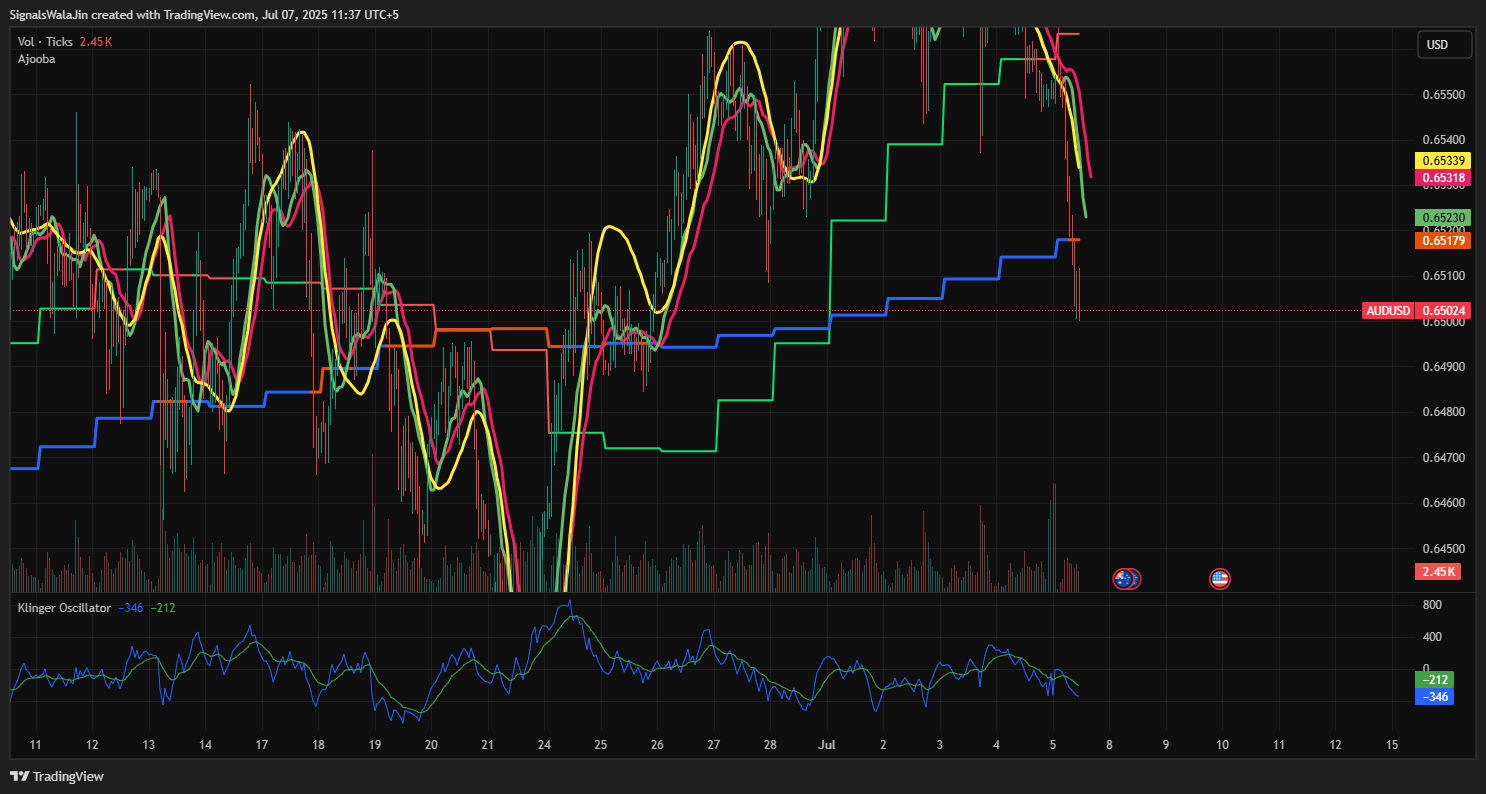Click the 0.65100 price axis value
This screenshot has height=794, width=1486.
click(x=1443, y=276)
